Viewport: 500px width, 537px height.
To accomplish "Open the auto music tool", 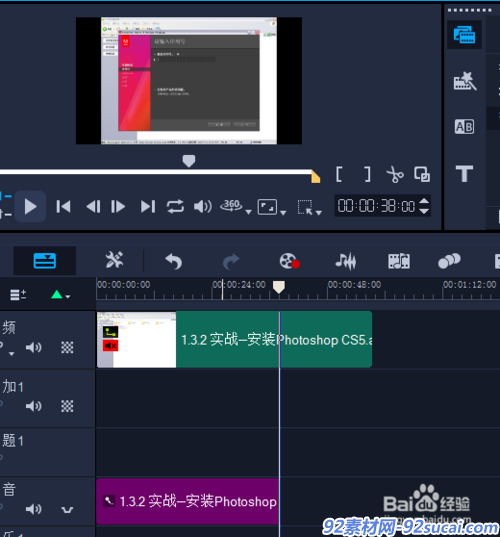I will 399,261.
